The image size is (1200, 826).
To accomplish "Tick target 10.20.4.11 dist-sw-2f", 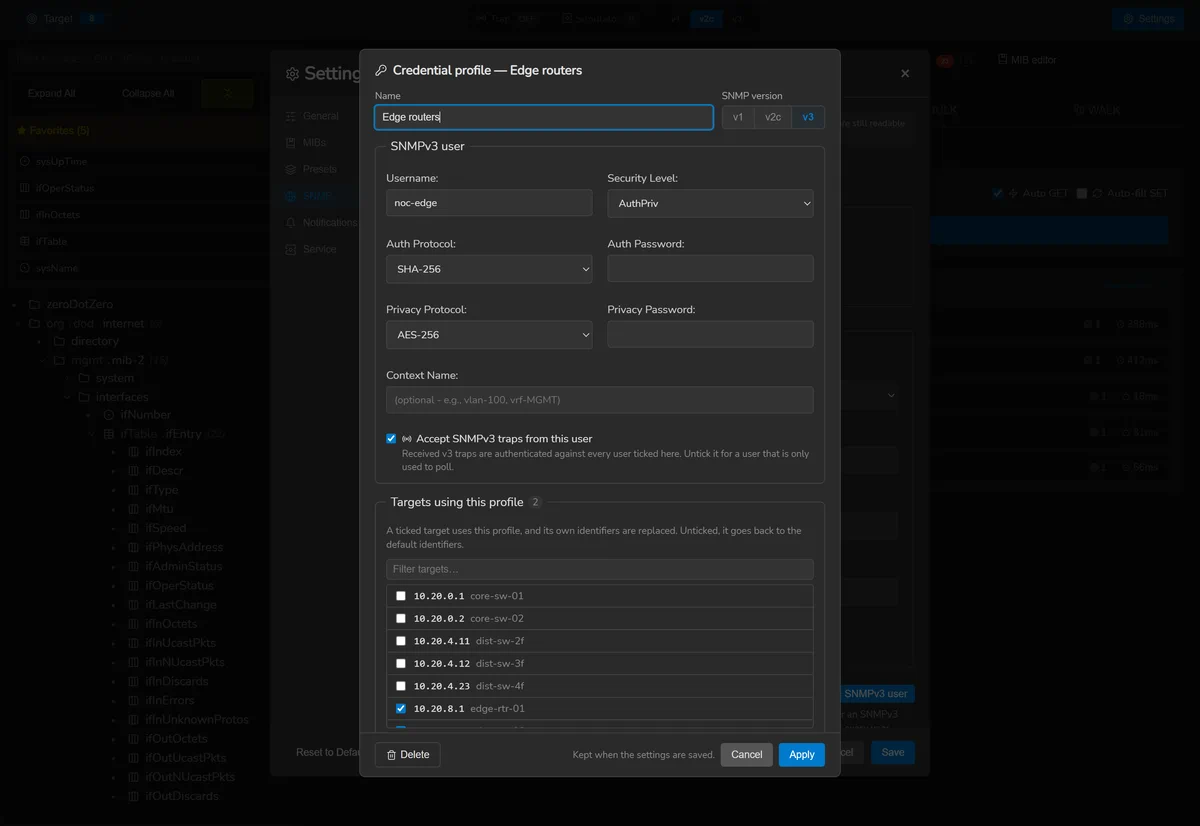I will pos(401,641).
